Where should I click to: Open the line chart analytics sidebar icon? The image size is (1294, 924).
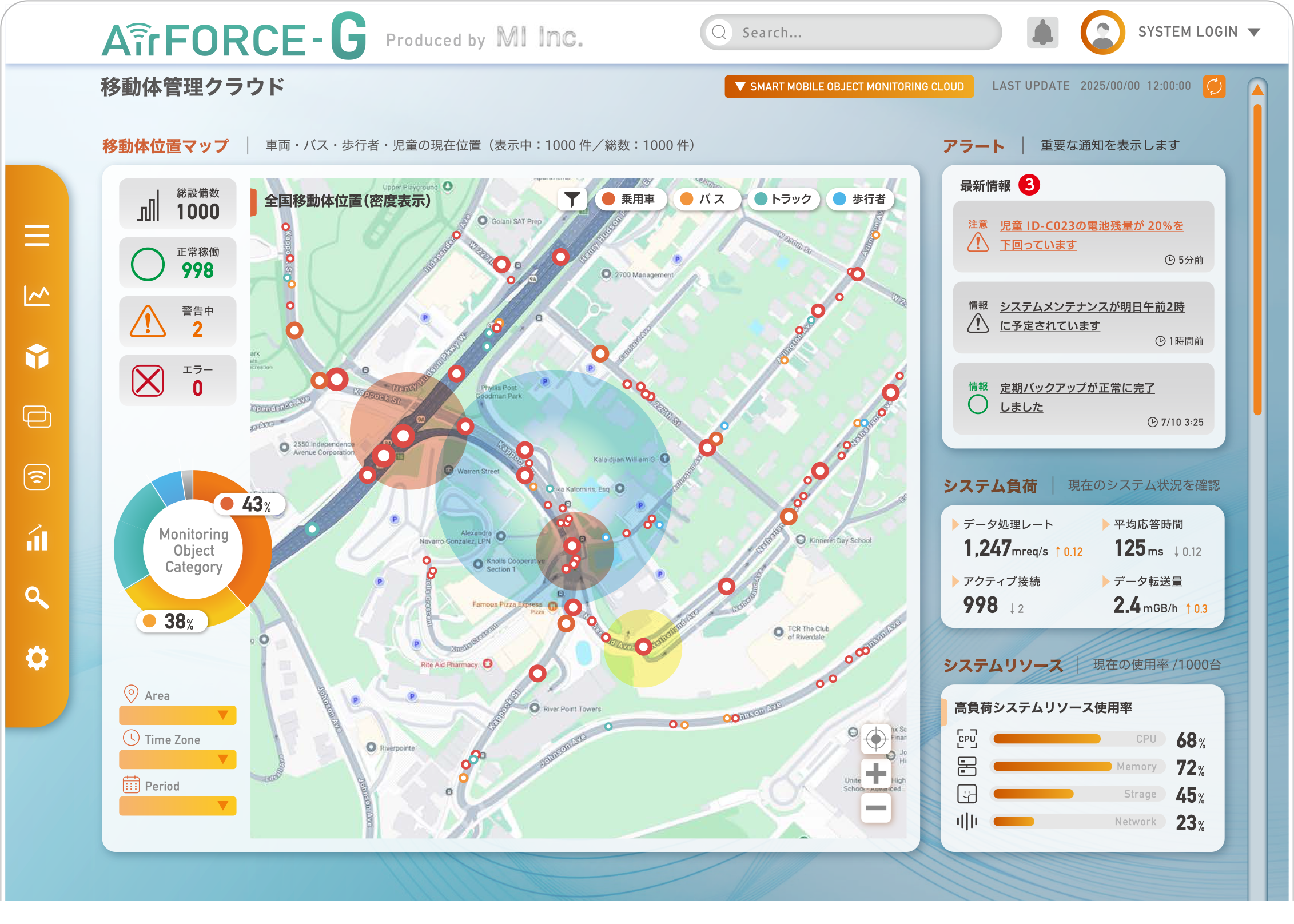tap(37, 296)
